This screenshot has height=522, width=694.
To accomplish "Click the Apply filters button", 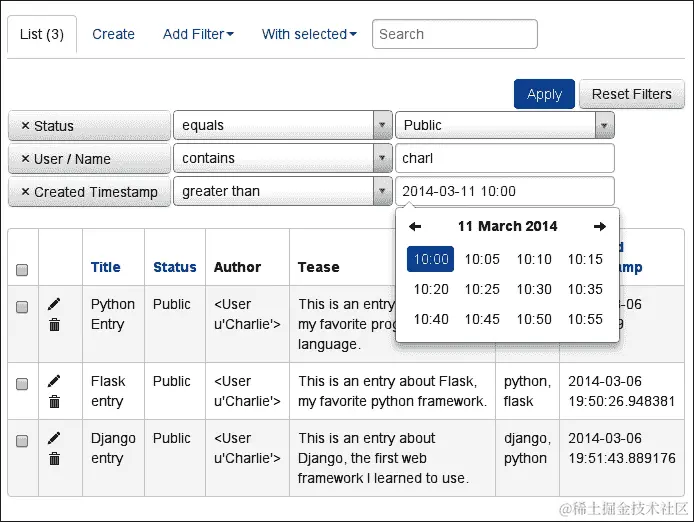I will tap(544, 94).
